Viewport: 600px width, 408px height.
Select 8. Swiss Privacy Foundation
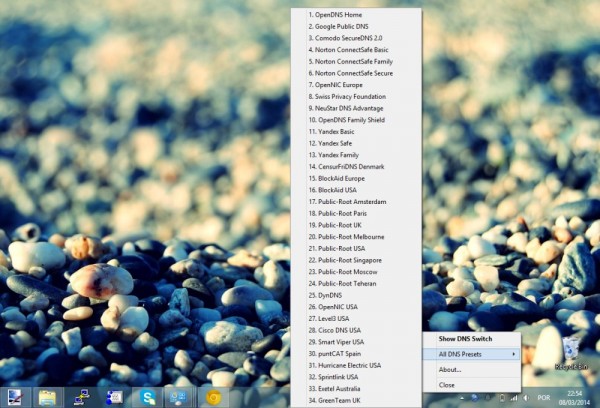356,96
